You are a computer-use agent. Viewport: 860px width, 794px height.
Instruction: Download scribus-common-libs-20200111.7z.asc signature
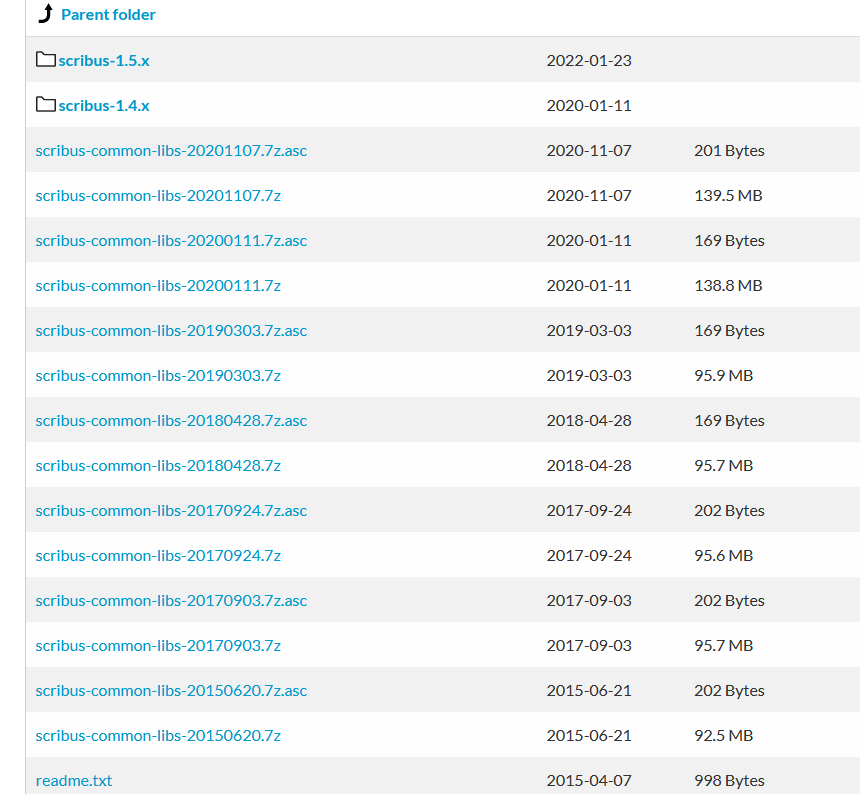coord(171,241)
